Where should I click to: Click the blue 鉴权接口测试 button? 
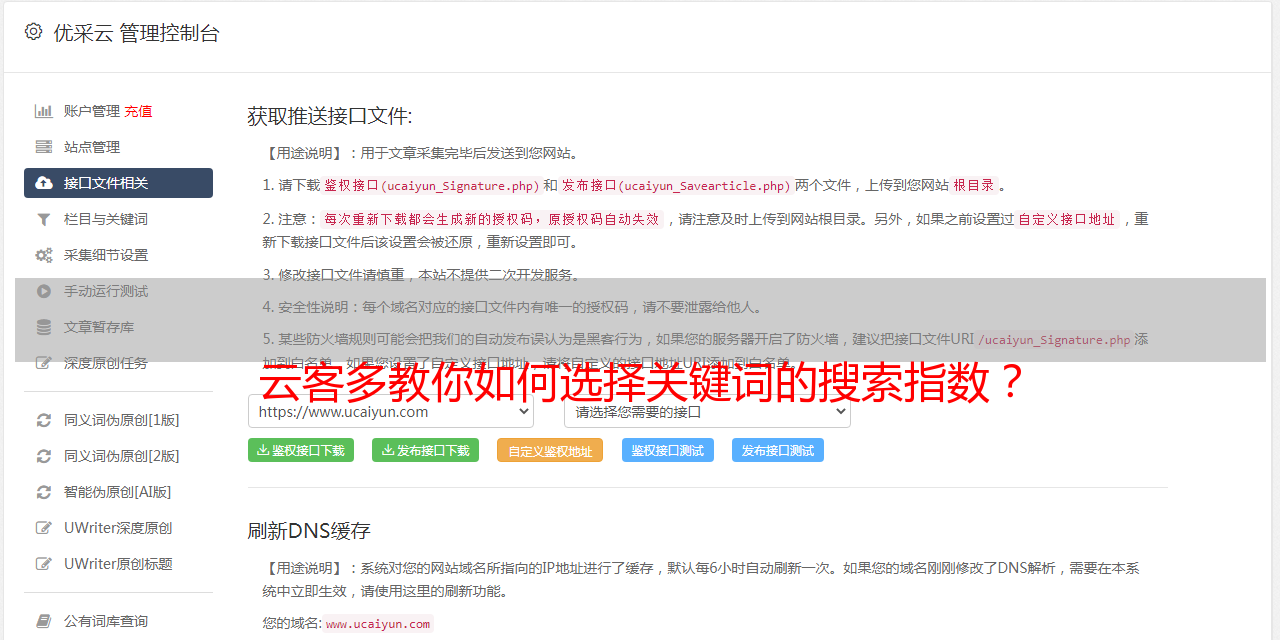[668, 450]
